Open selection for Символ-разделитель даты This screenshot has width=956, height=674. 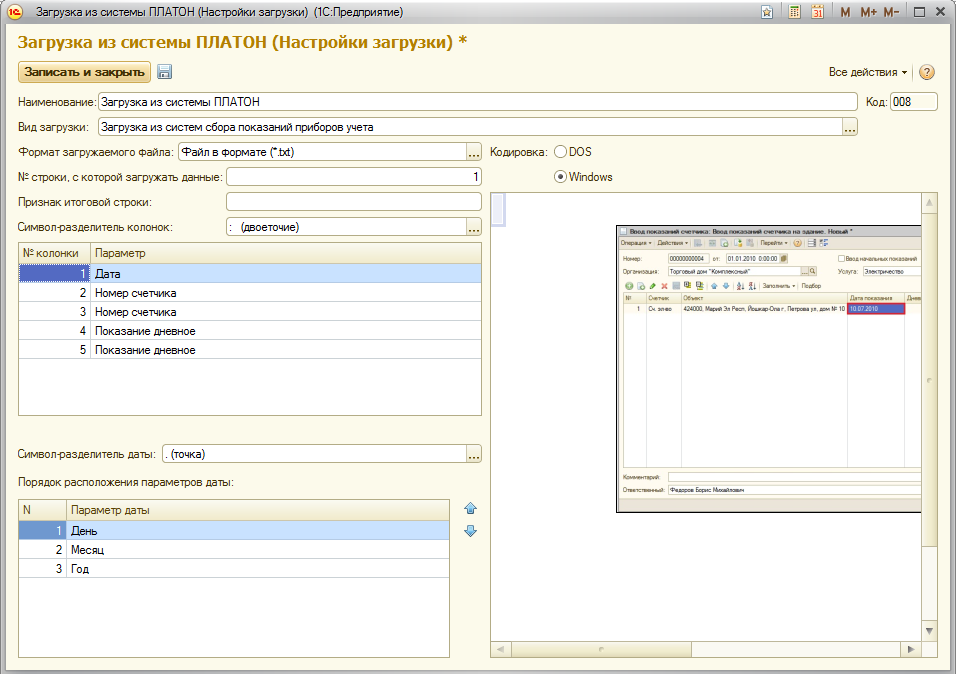click(474, 454)
